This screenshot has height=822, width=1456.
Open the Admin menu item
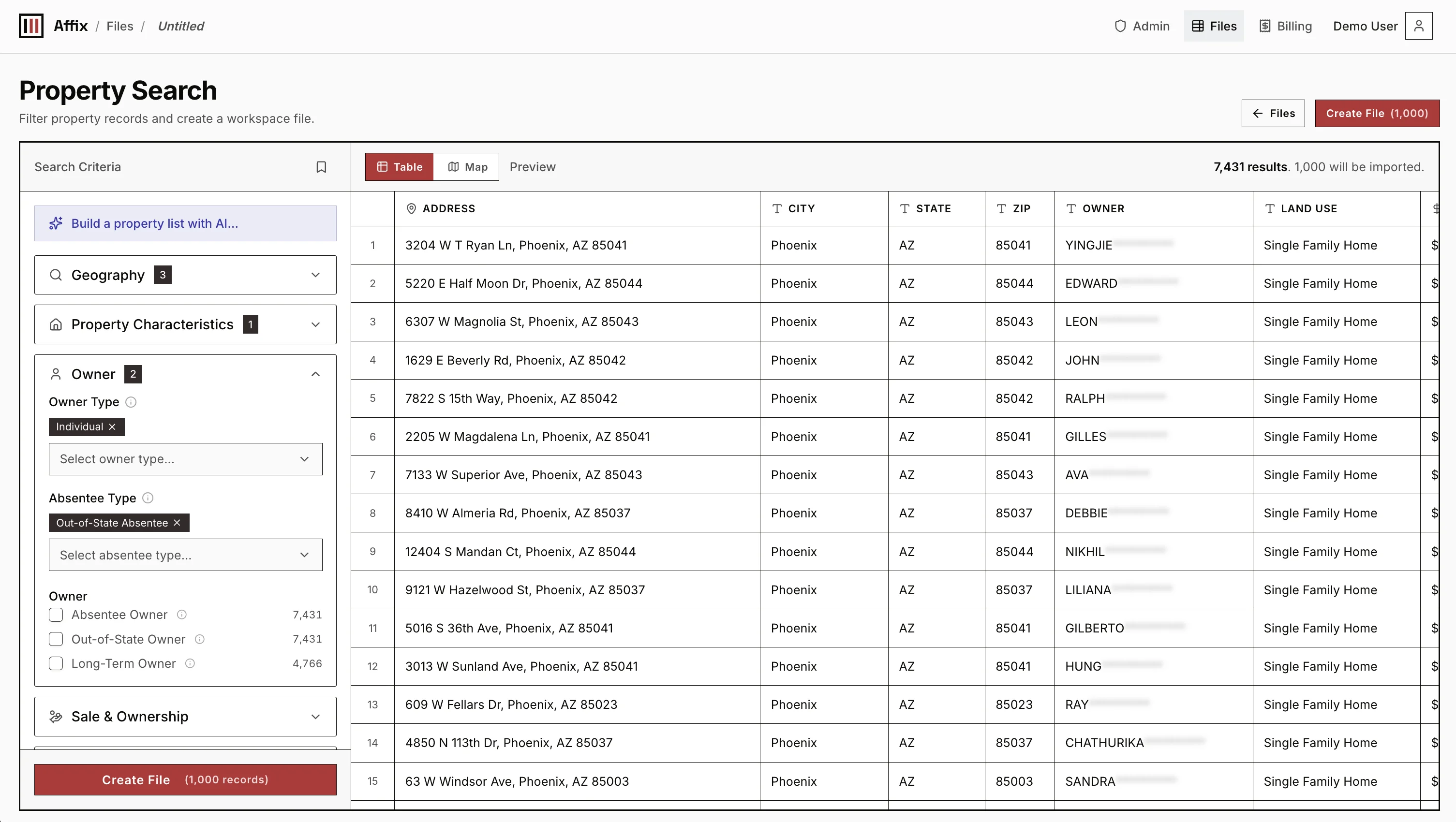click(x=1142, y=26)
